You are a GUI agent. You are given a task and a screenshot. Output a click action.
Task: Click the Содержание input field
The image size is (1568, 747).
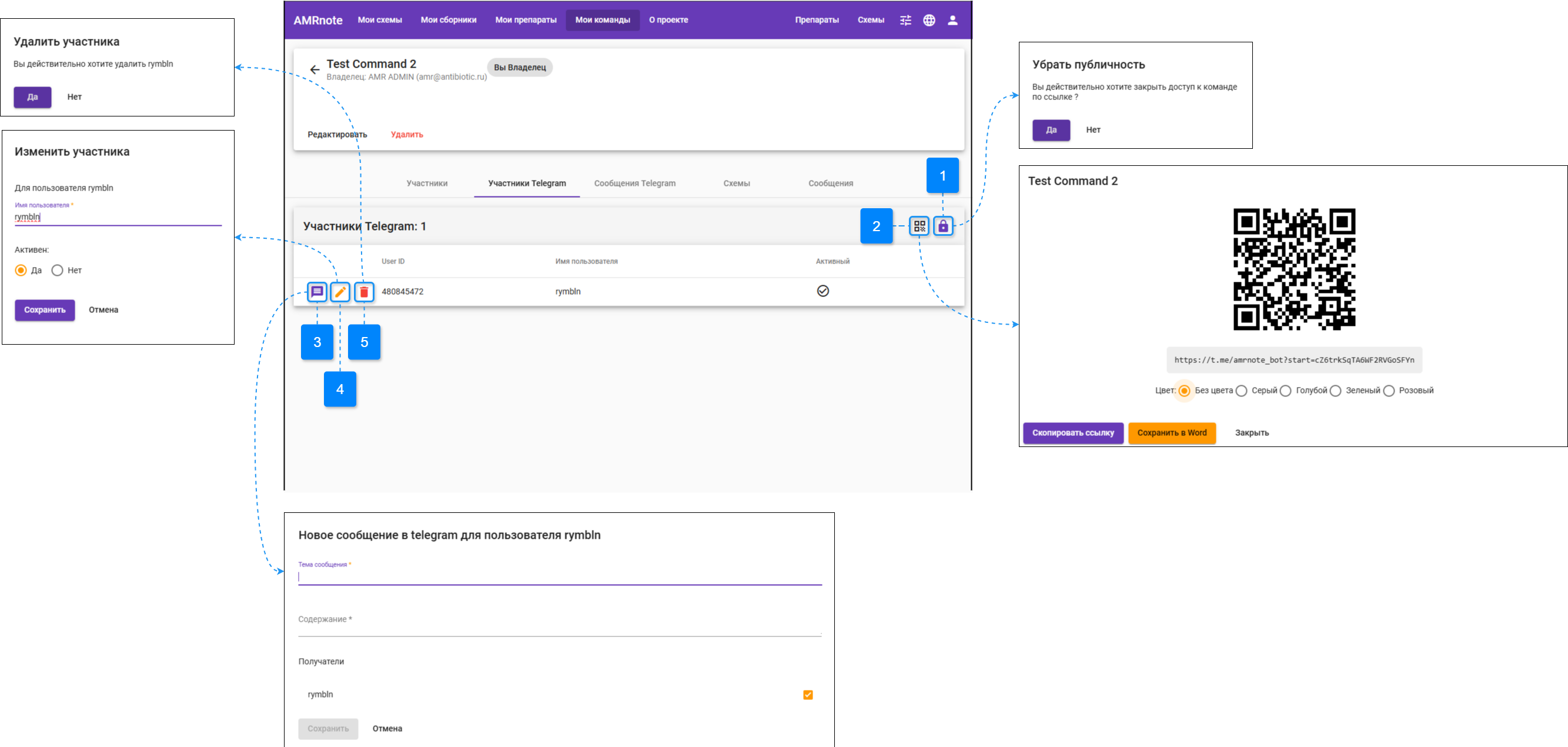pos(559,621)
